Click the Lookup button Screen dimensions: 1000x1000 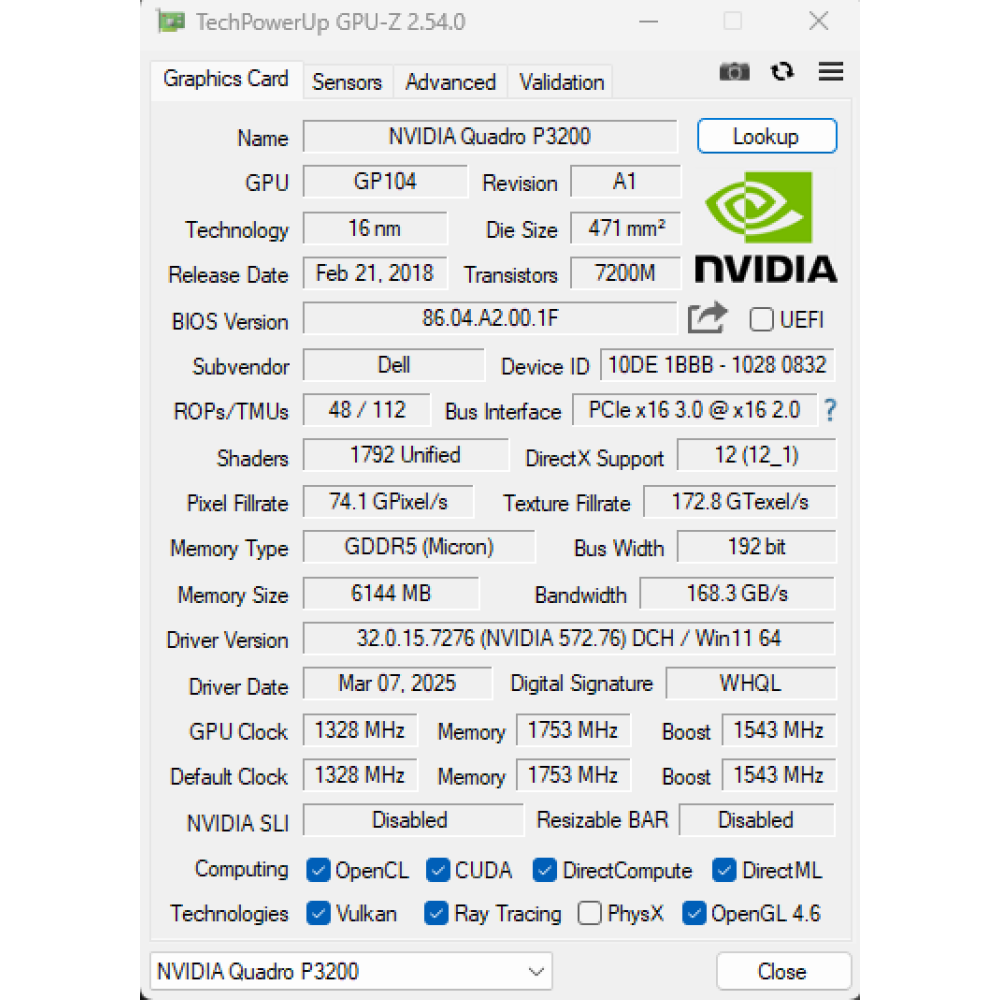(x=767, y=136)
